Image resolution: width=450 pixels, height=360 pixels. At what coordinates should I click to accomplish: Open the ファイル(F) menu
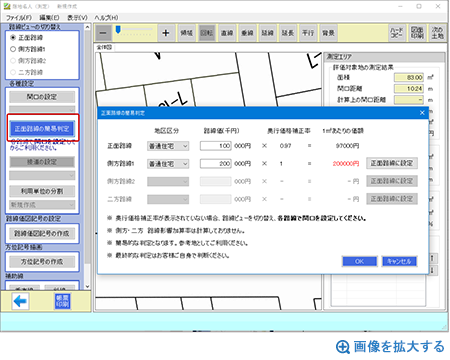coord(19,17)
